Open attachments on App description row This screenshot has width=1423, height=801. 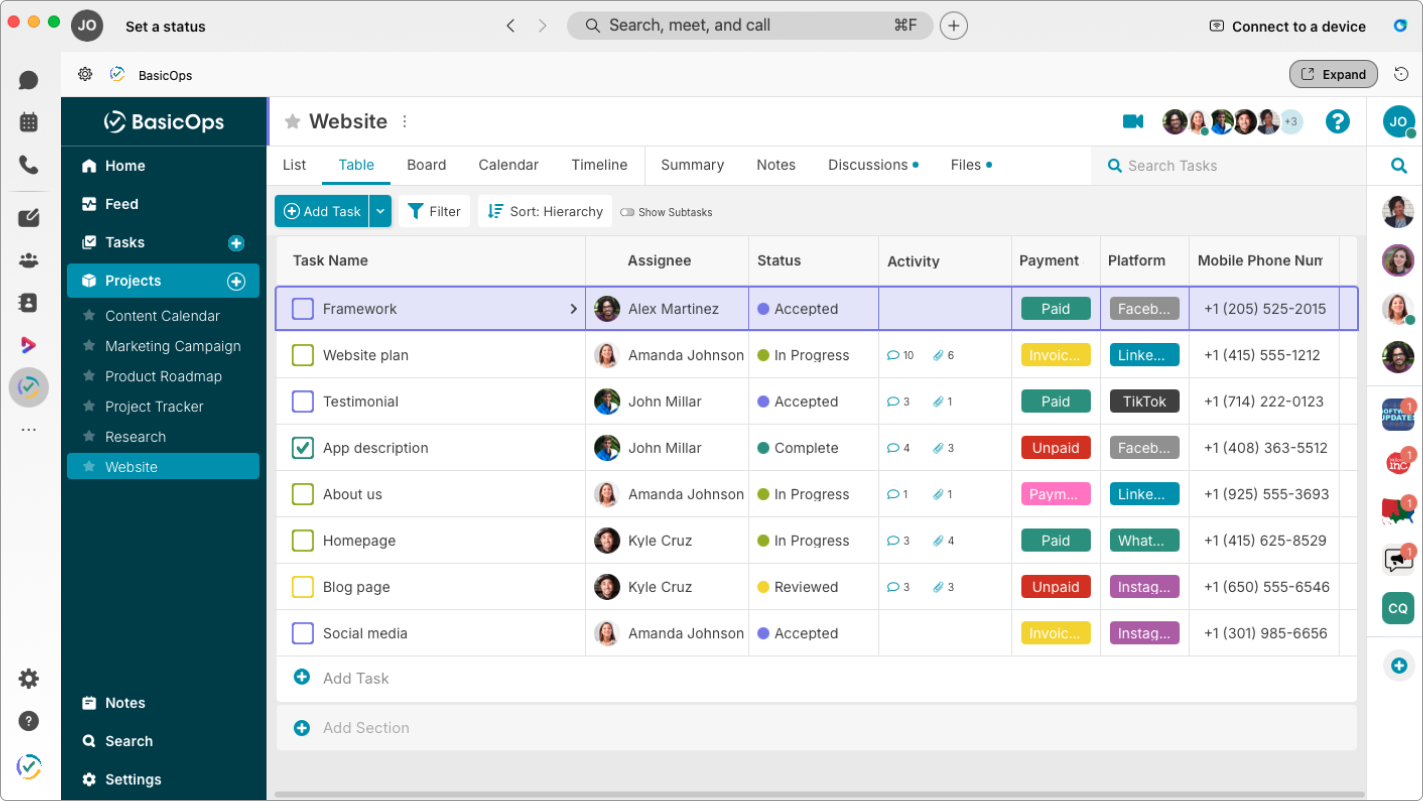943,448
